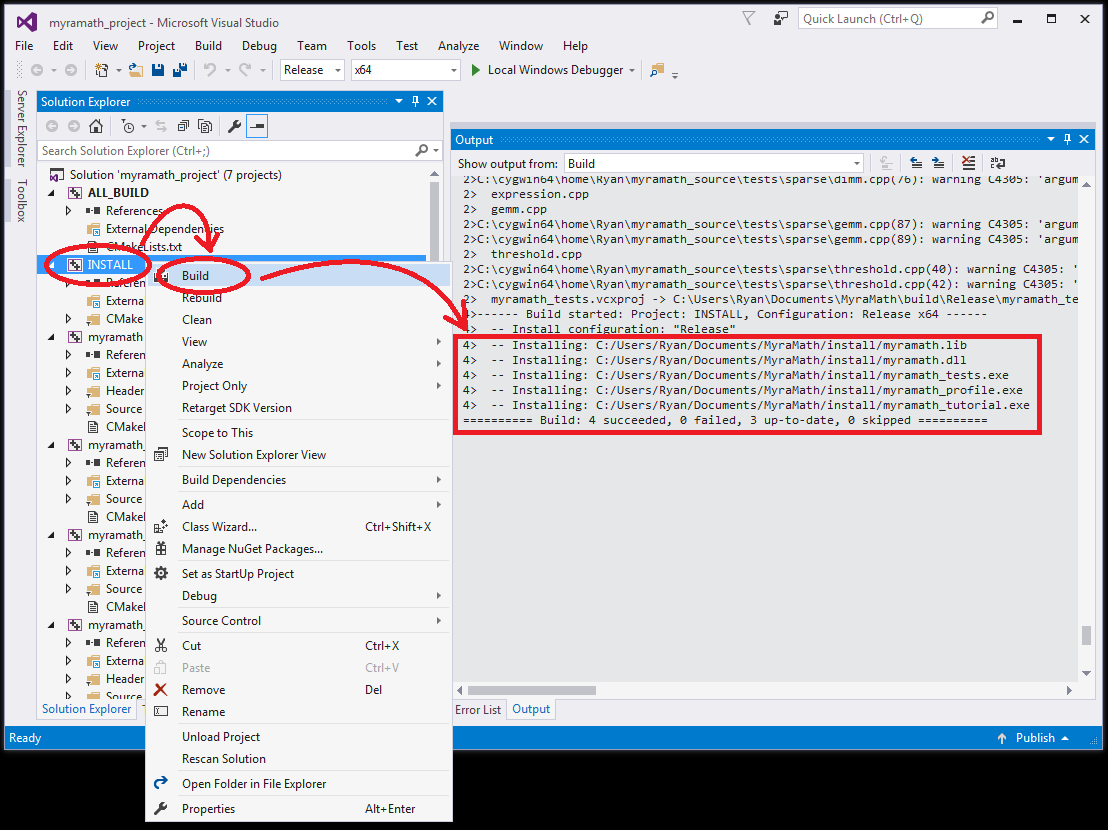Click the Undo arrow in the toolbar
The height and width of the screenshot is (830, 1108).
pos(210,70)
